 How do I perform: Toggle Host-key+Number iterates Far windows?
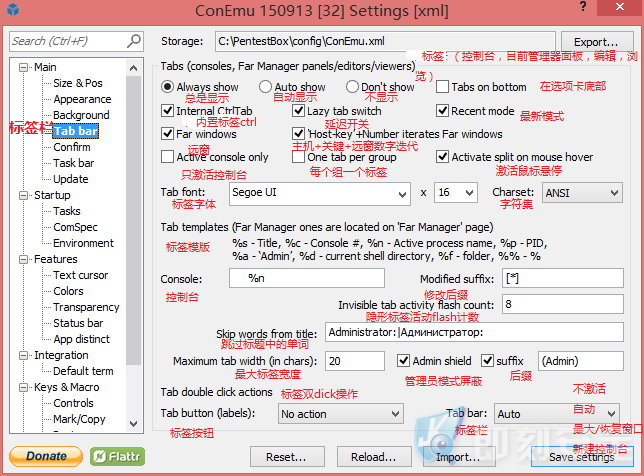[x=298, y=133]
